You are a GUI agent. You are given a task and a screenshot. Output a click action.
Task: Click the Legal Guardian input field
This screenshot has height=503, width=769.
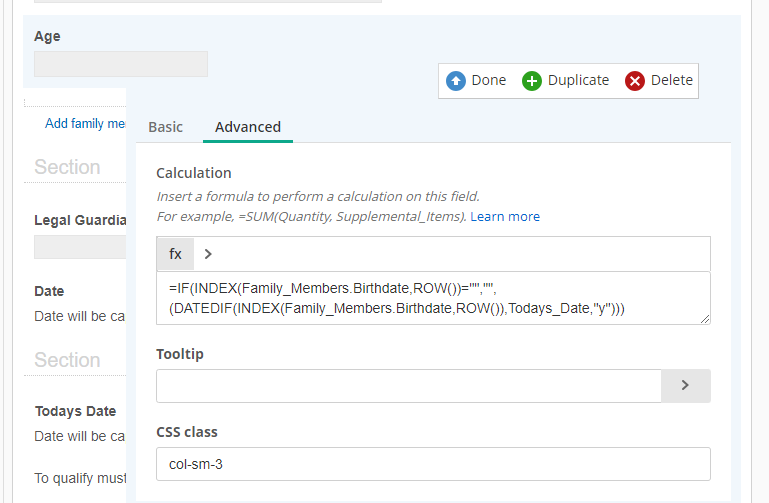80,247
